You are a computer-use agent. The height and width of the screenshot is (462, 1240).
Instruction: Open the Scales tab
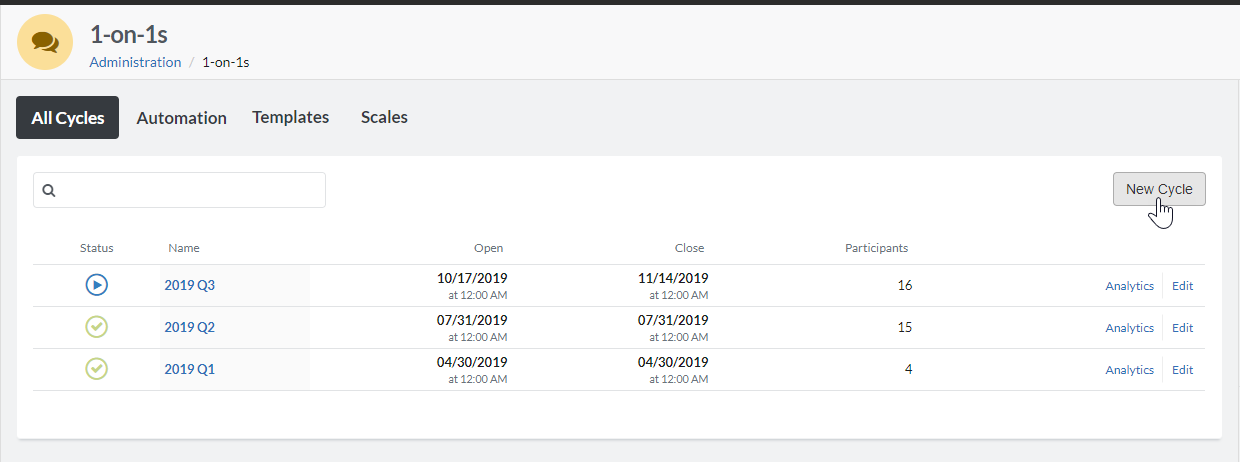click(x=384, y=117)
